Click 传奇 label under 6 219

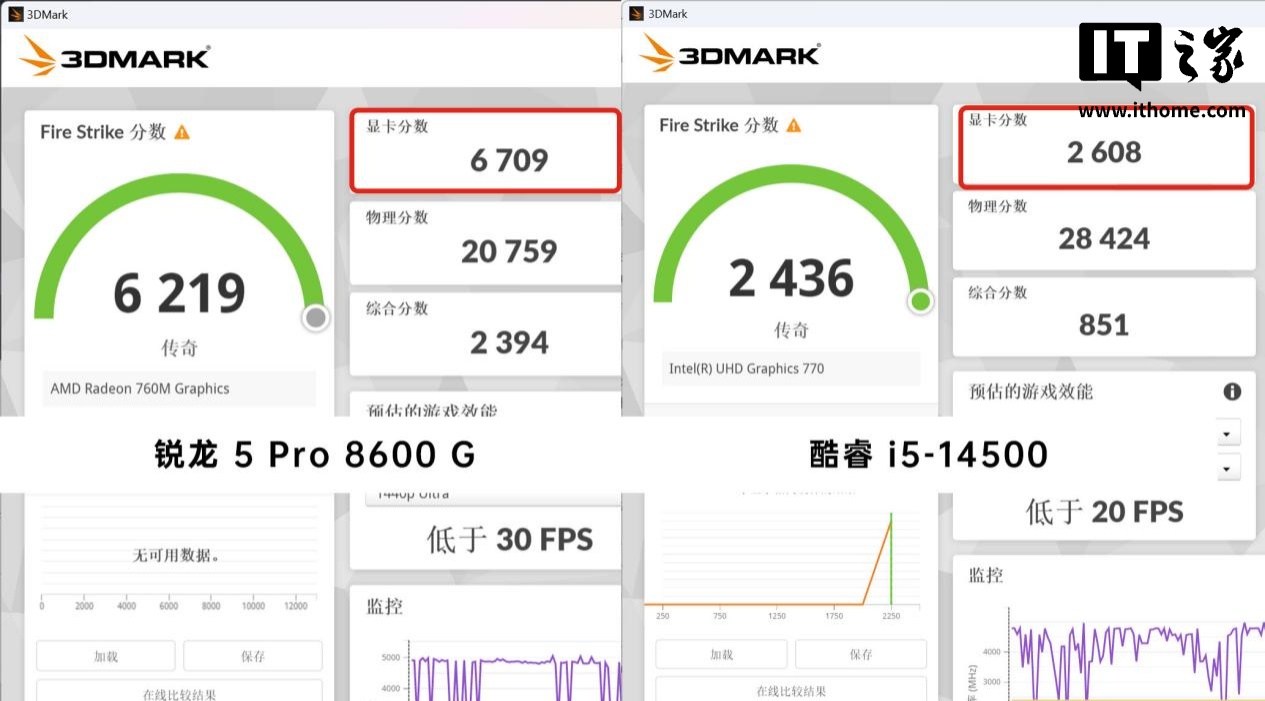[x=180, y=348]
